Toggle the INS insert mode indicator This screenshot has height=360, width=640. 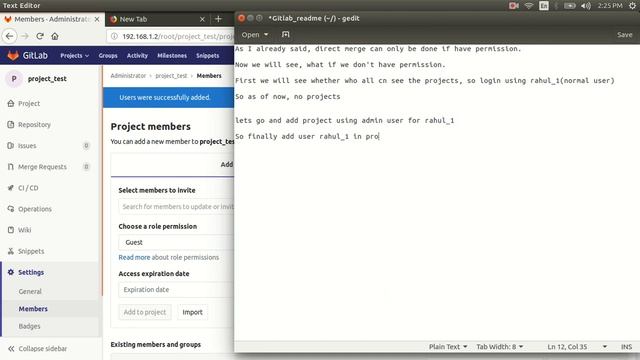click(627, 347)
